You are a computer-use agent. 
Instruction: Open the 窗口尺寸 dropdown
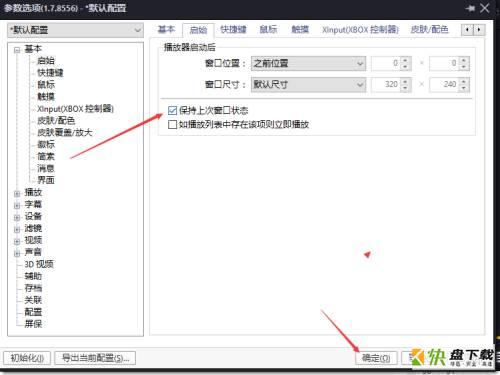[x=308, y=84]
